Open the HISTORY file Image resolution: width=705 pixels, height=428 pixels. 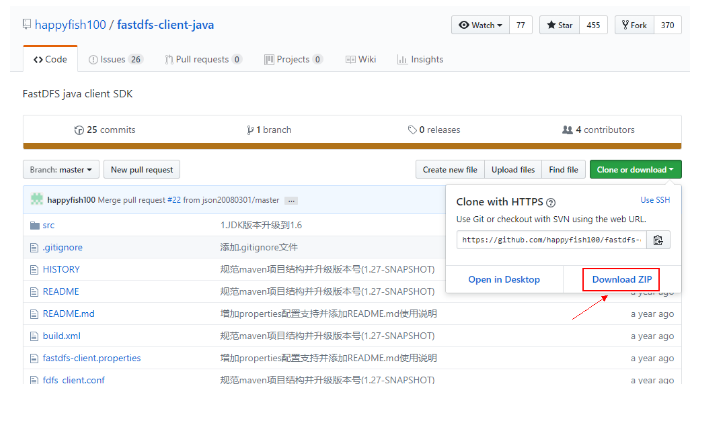[61, 269]
